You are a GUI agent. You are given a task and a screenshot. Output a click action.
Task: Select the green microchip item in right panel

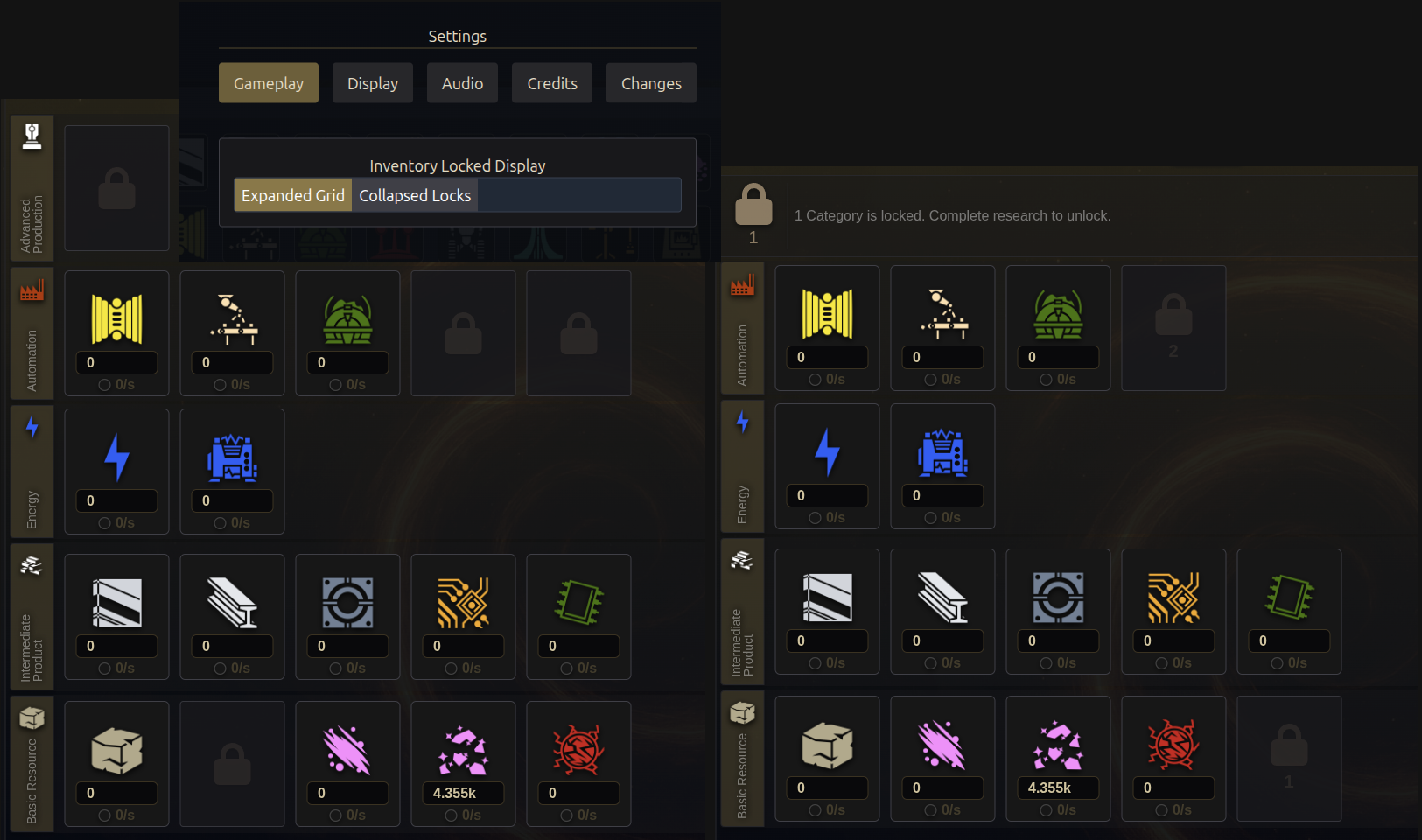[x=1289, y=612]
